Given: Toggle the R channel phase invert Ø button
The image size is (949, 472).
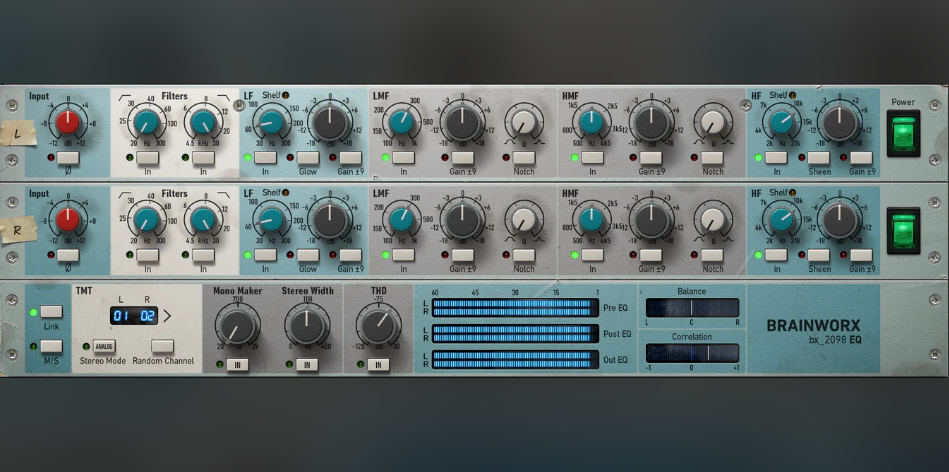Looking at the screenshot, I should click(68, 255).
